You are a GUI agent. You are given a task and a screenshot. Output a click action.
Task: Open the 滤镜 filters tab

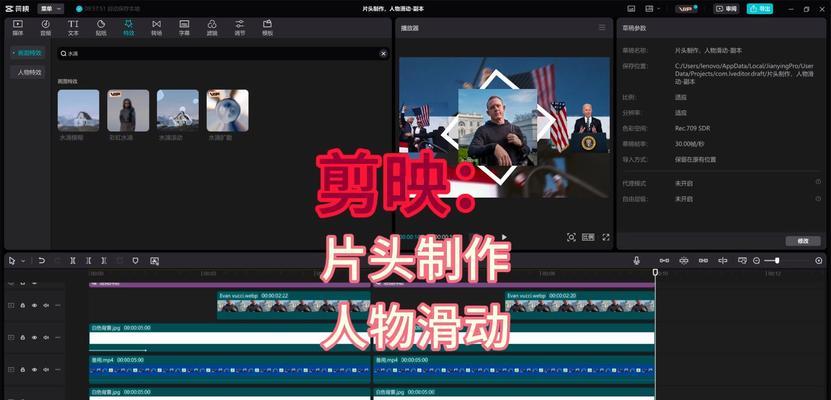tap(211, 28)
